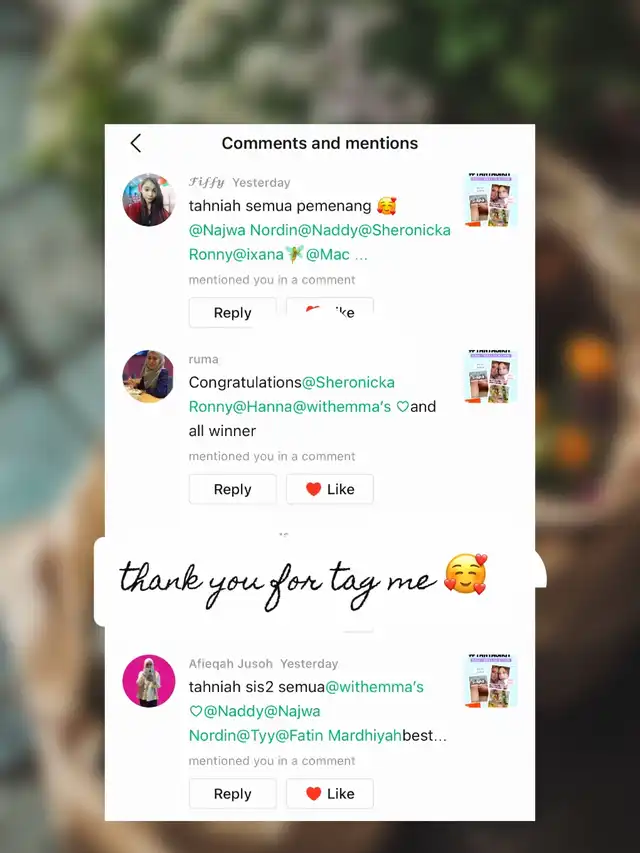Screen dimensions: 640x853
Task: Click Reply under Afieqah Jusoh's comment
Action: 232,794
